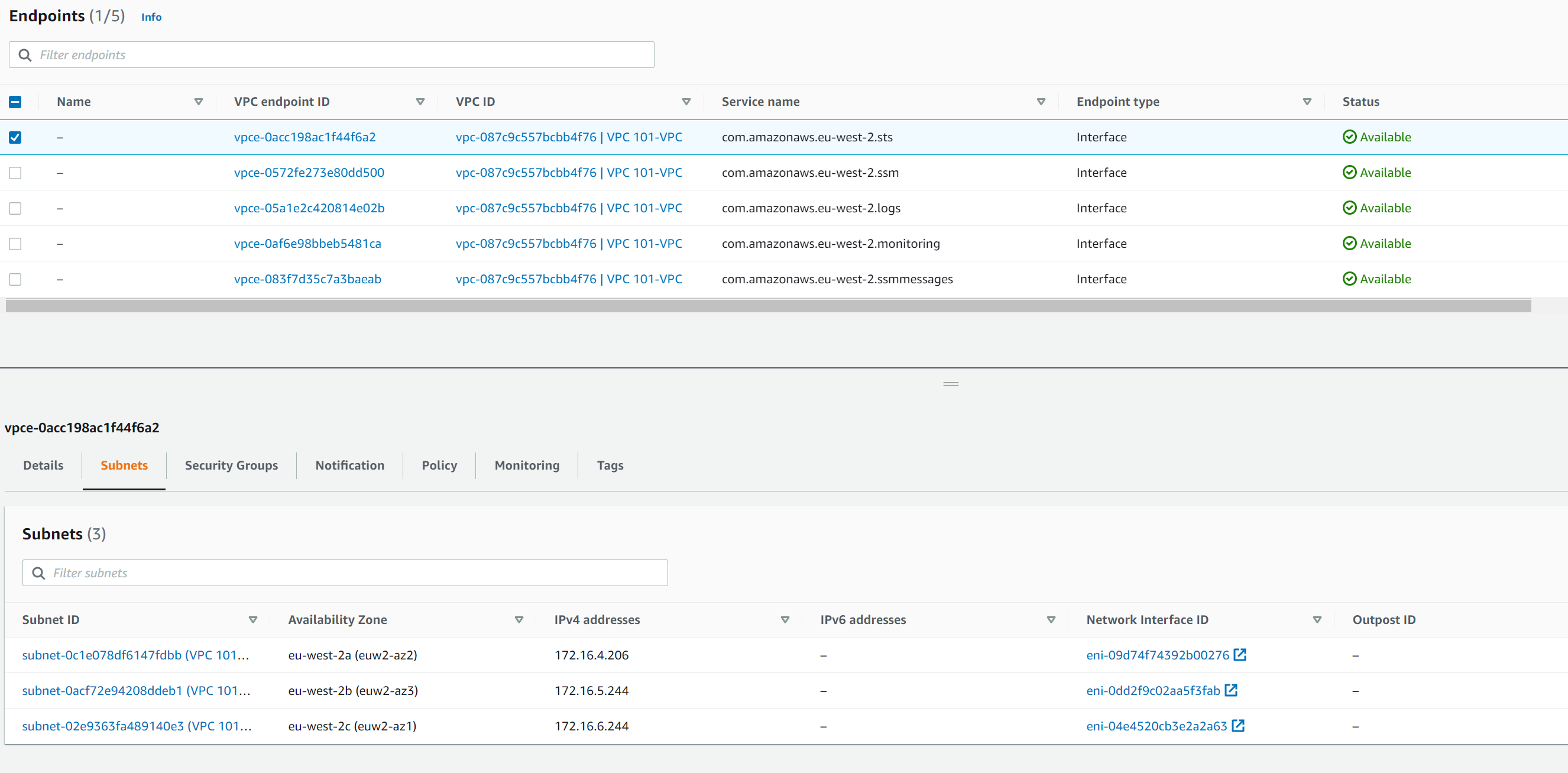Open network interface link eni-0dd2f9c02aa5f3fab
This screenshot has width=1568, height=773.
coord(1153,690)
